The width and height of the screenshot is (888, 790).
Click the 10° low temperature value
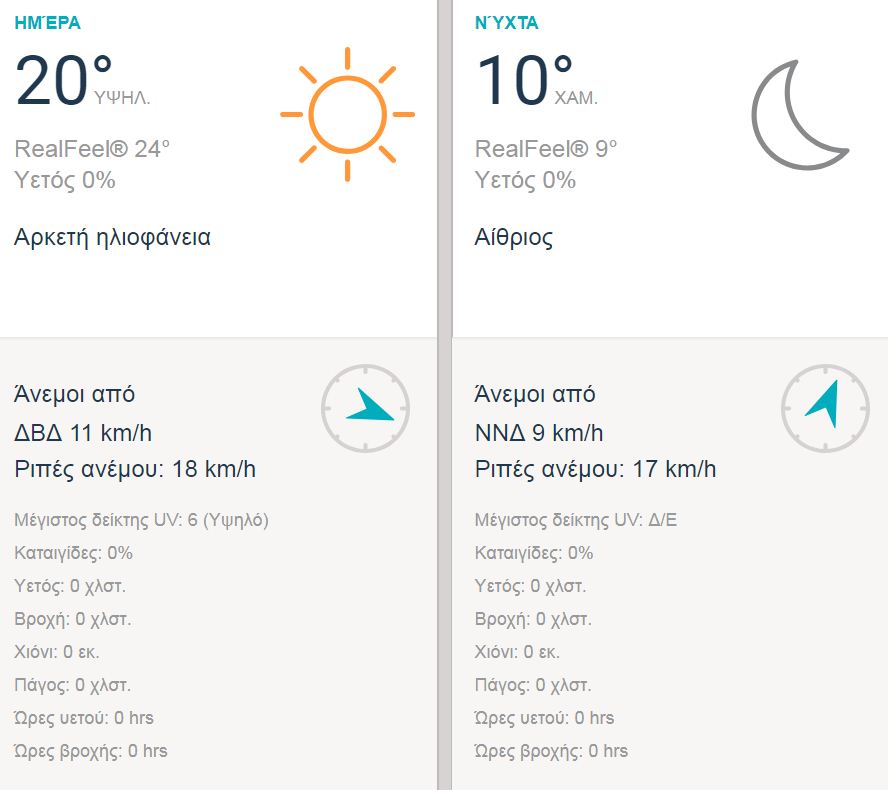point(524,80)
